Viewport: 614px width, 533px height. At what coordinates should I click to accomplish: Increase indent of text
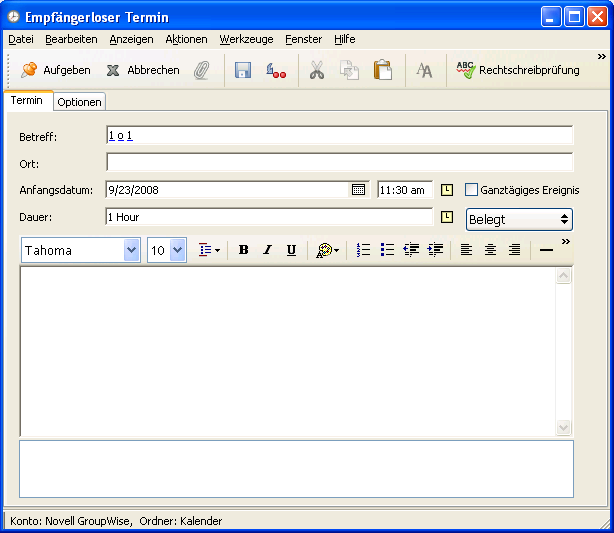pyautogui.click(x=435, y=250)
